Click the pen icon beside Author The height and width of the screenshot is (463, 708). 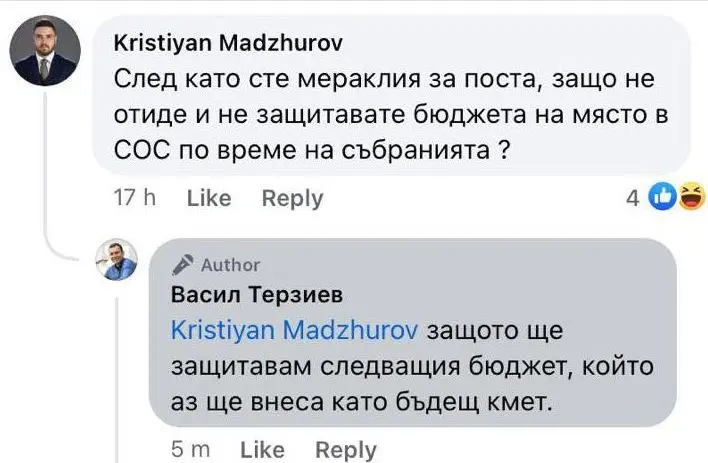coord(182,265)
